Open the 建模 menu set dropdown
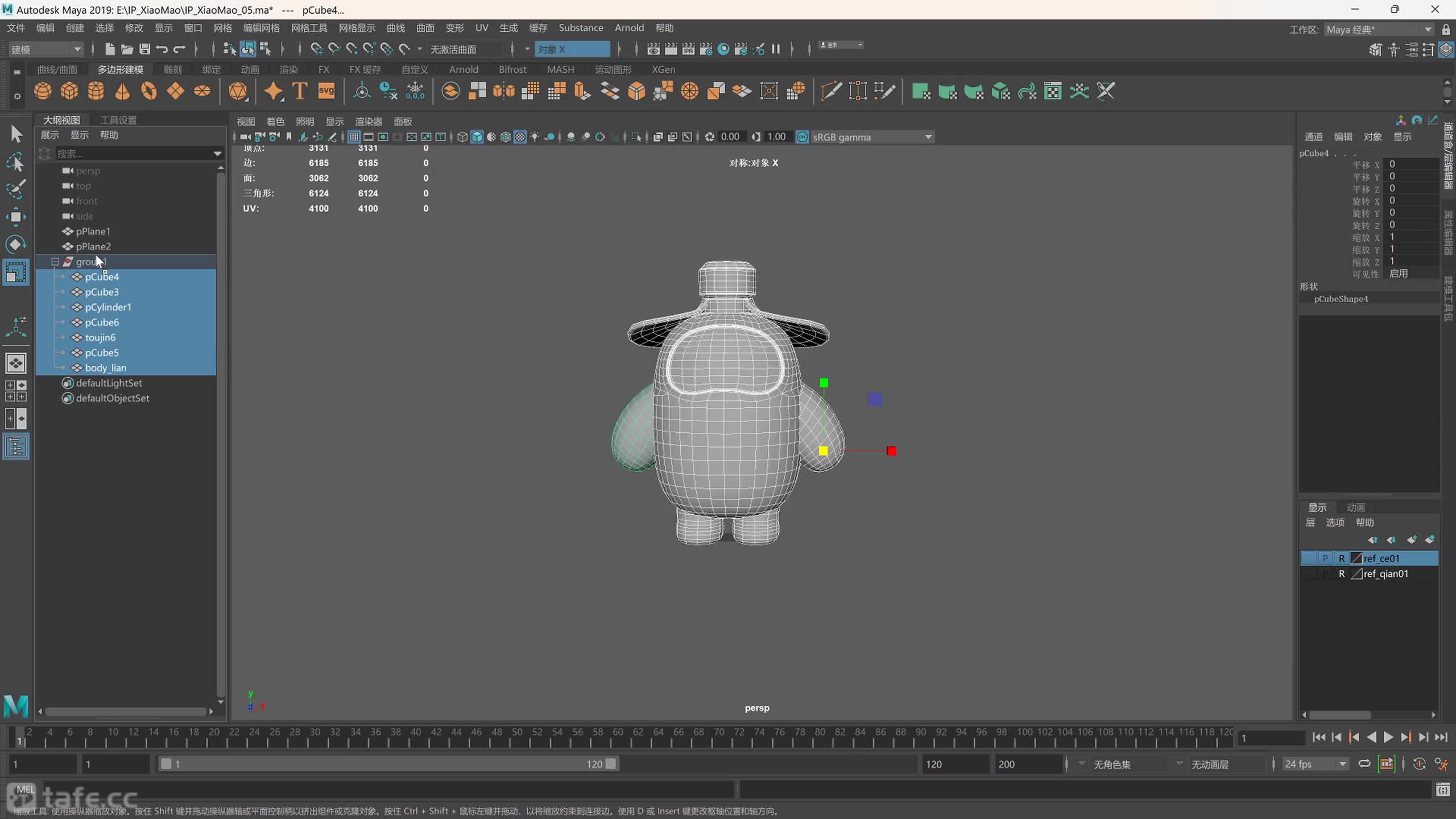1456x819 pixels. (46, 49)
